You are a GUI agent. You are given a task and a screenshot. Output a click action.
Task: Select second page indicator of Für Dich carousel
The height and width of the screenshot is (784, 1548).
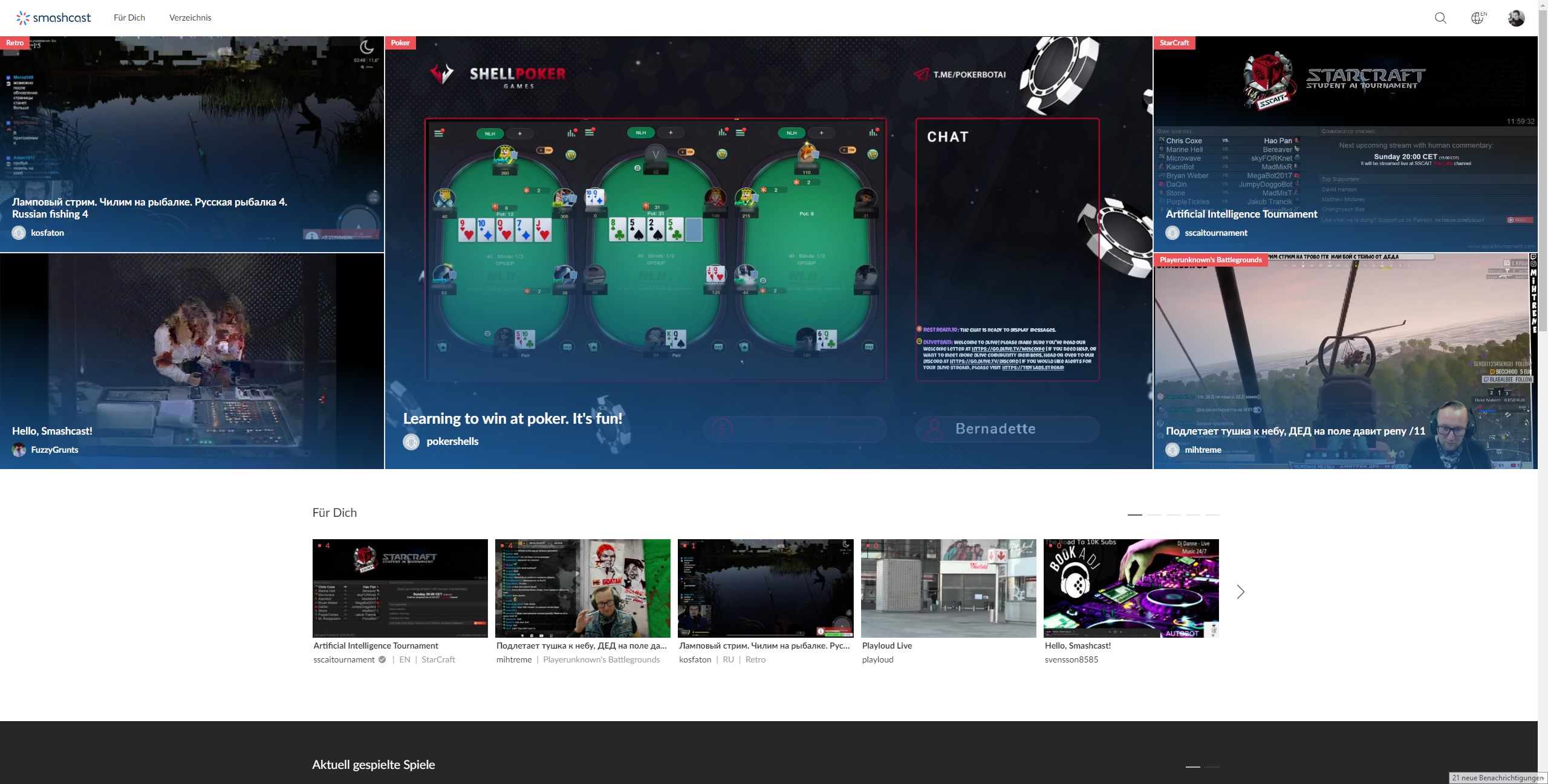(x=1154, y=514)
